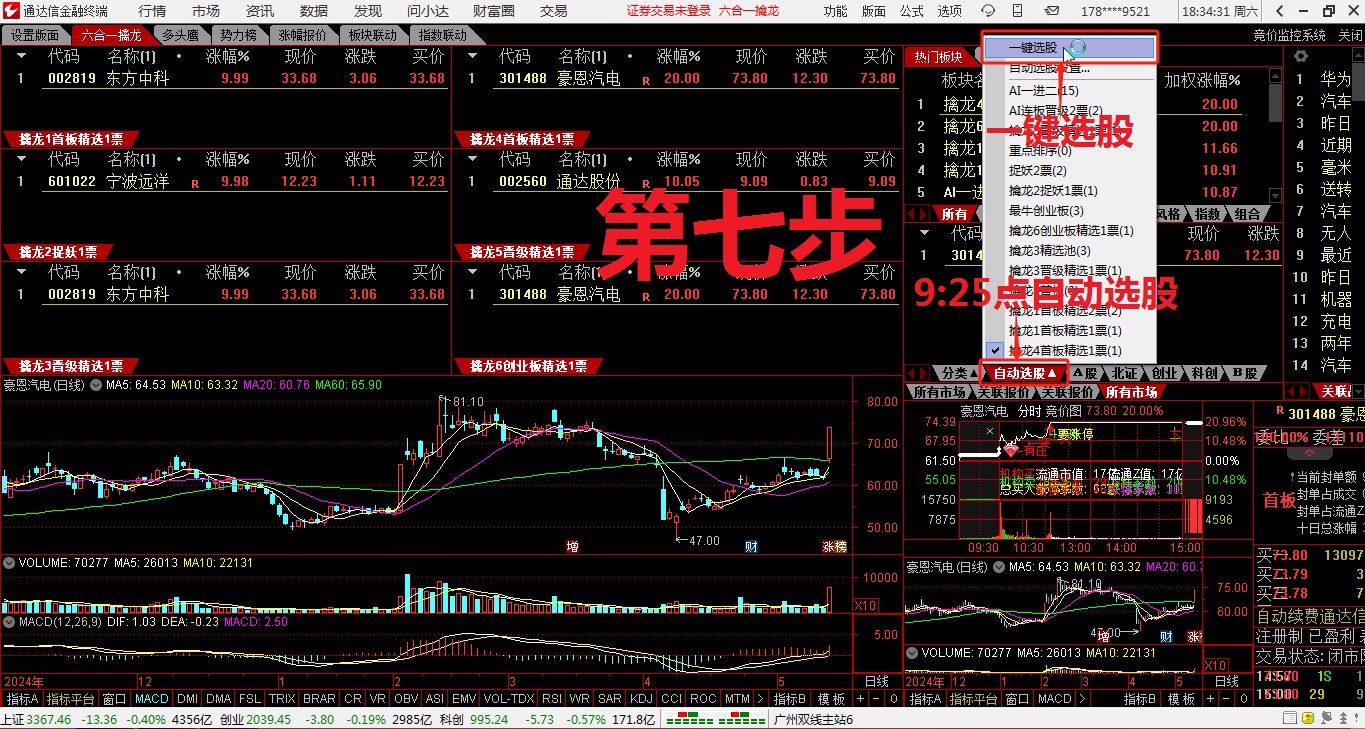Image resolution: width=1365 pixels, height=729 pixels.
Task: Click the yellow up-arrow icon in the status bar
Action: coord(1308,717)
